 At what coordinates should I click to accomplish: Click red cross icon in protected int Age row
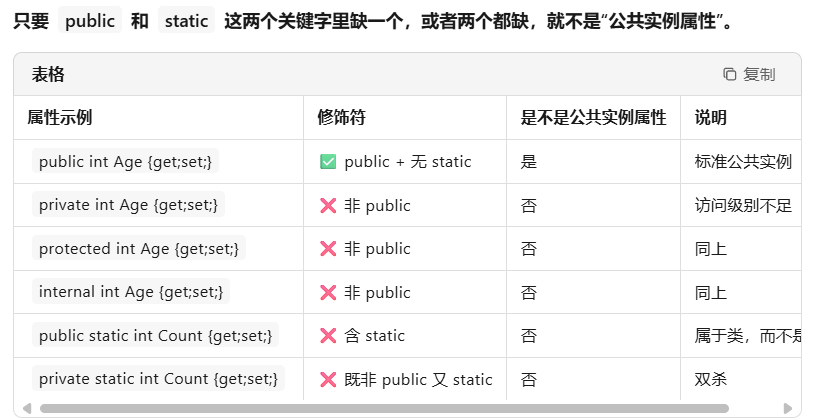pyautogui.click(x=328, y=249)
